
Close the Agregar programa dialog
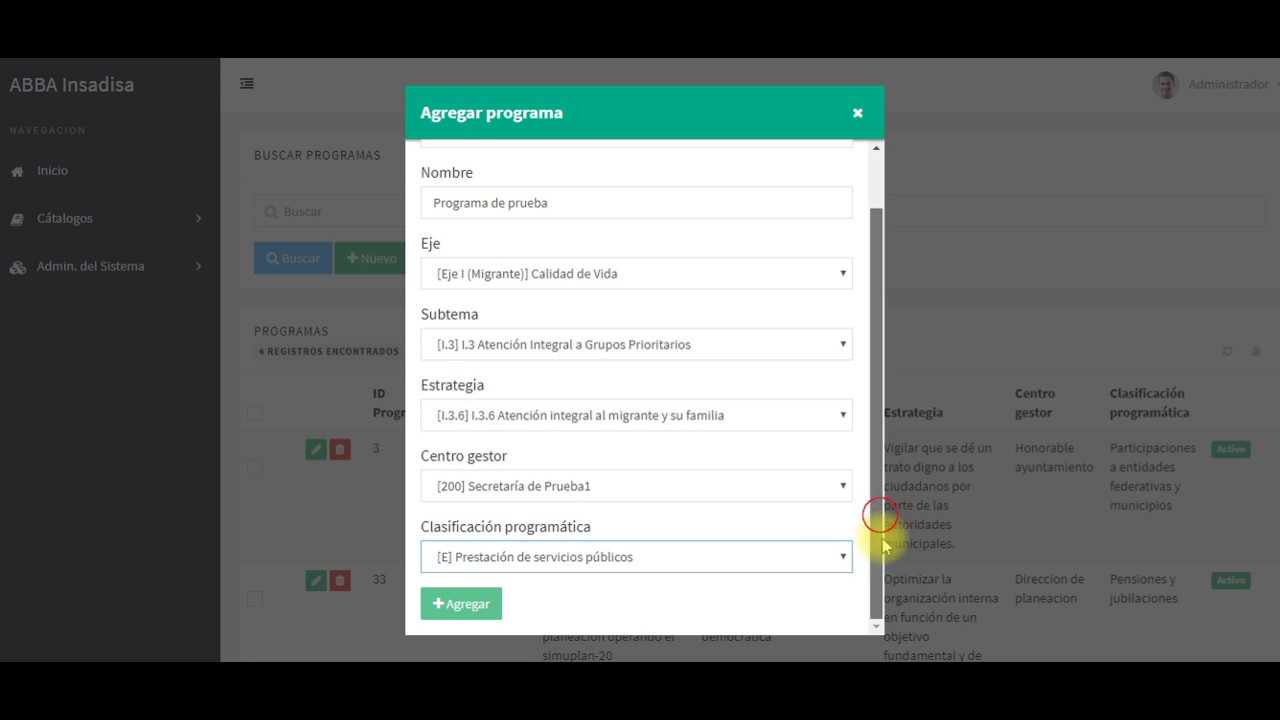[x=857, y=113]
